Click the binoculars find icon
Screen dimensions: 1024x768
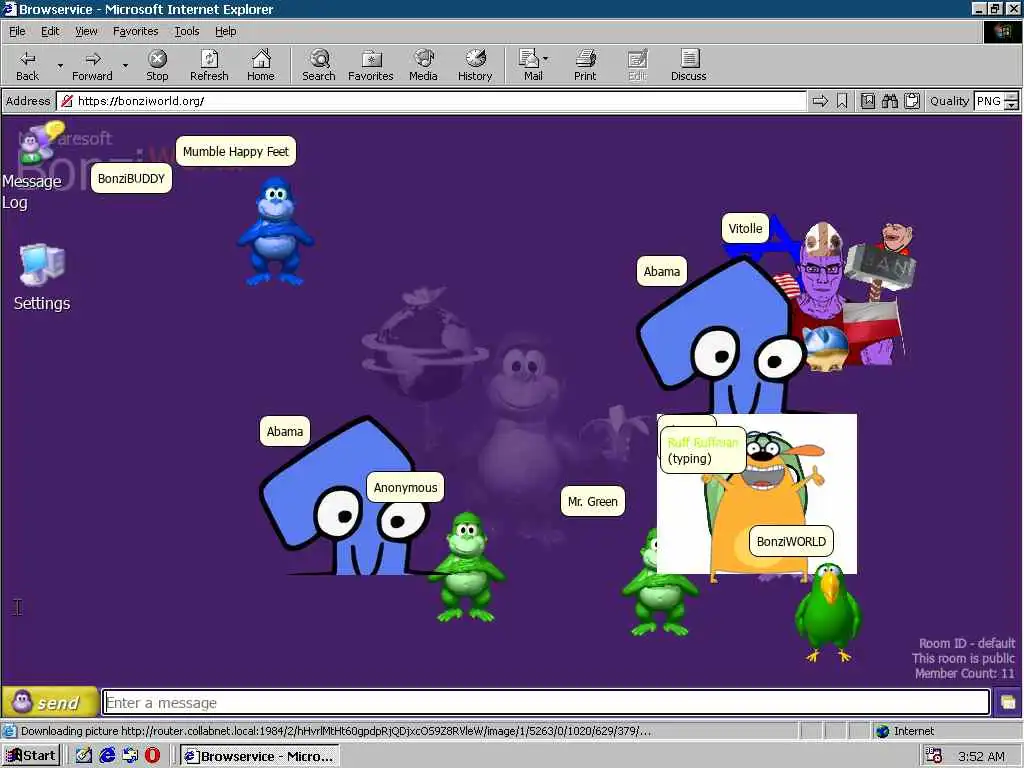tap(889, 101)
